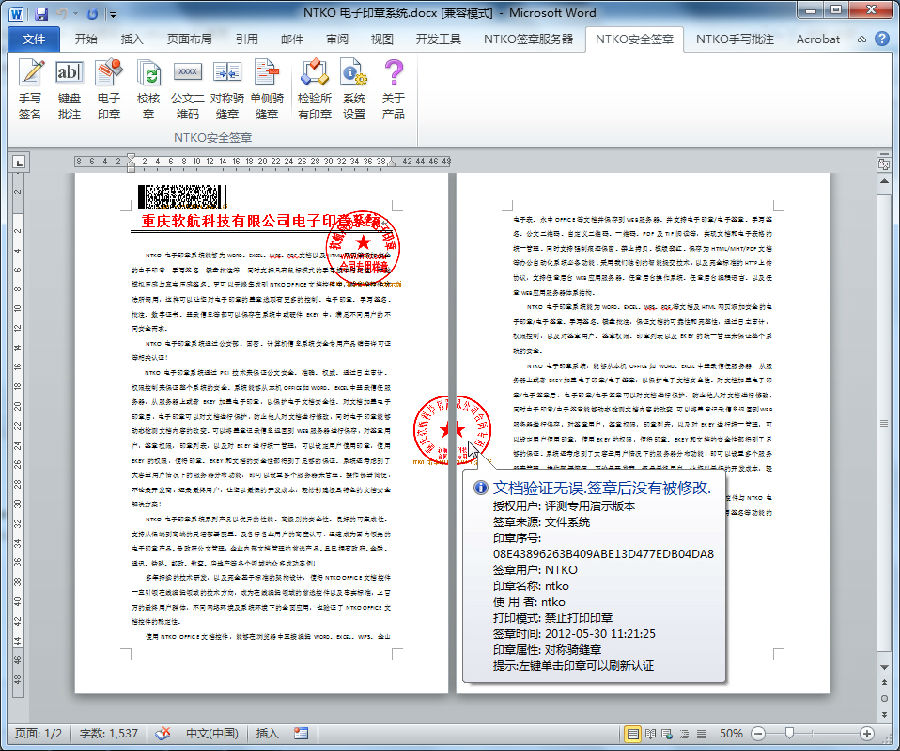Click the 字数: 1,537 word count

(x=109, y=733)
